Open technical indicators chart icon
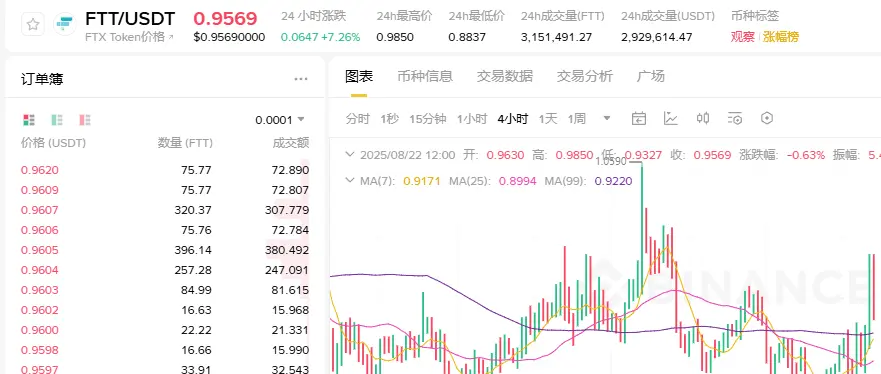Viewport: 881px width, 374px height. 671,118
